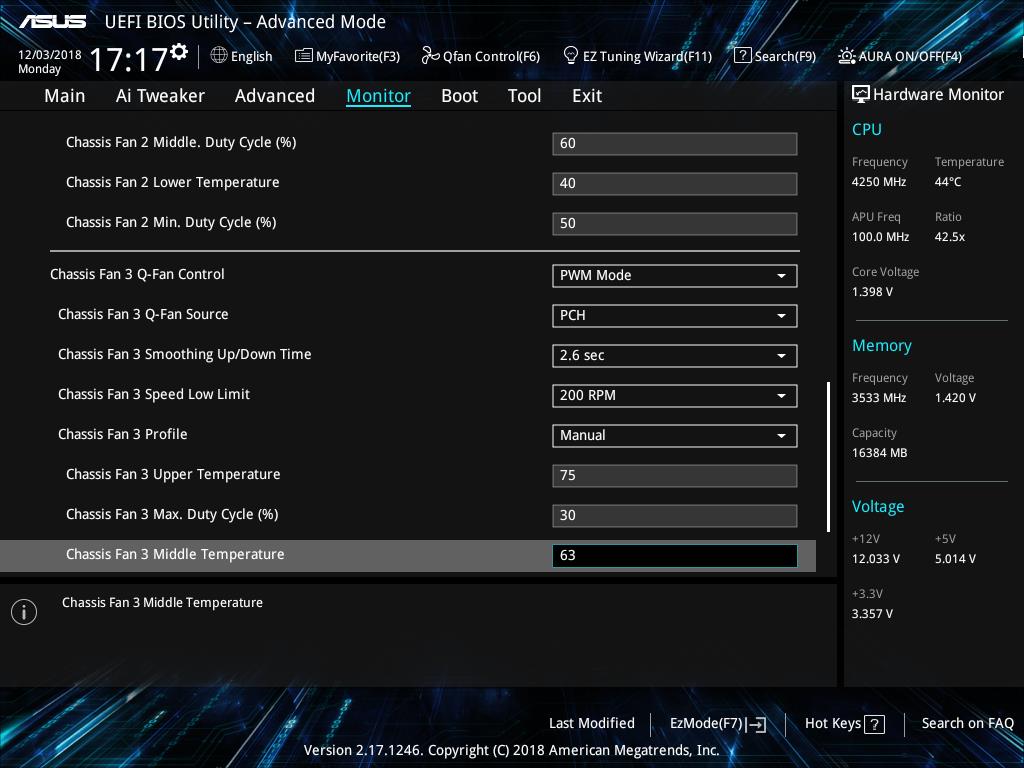Click the Search question mark icon

click(743, 56)
